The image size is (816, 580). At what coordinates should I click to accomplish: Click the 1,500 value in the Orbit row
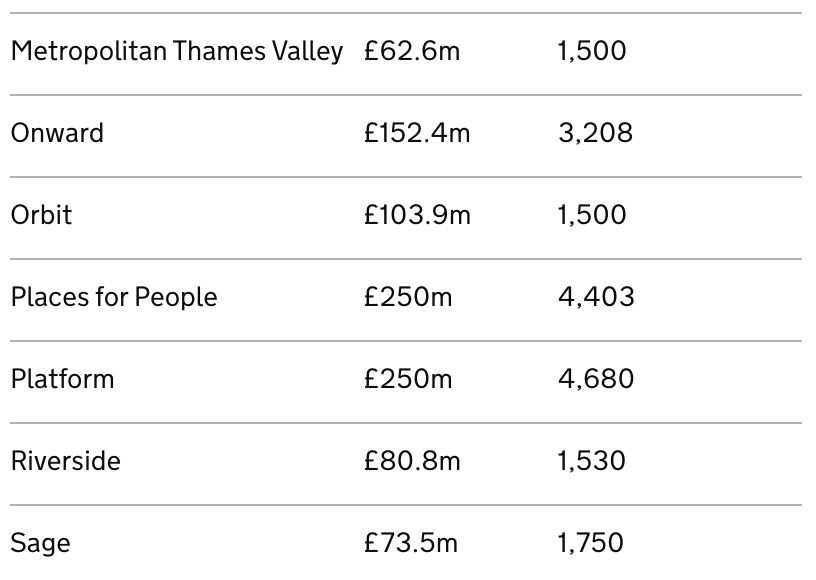pos(592,215)
